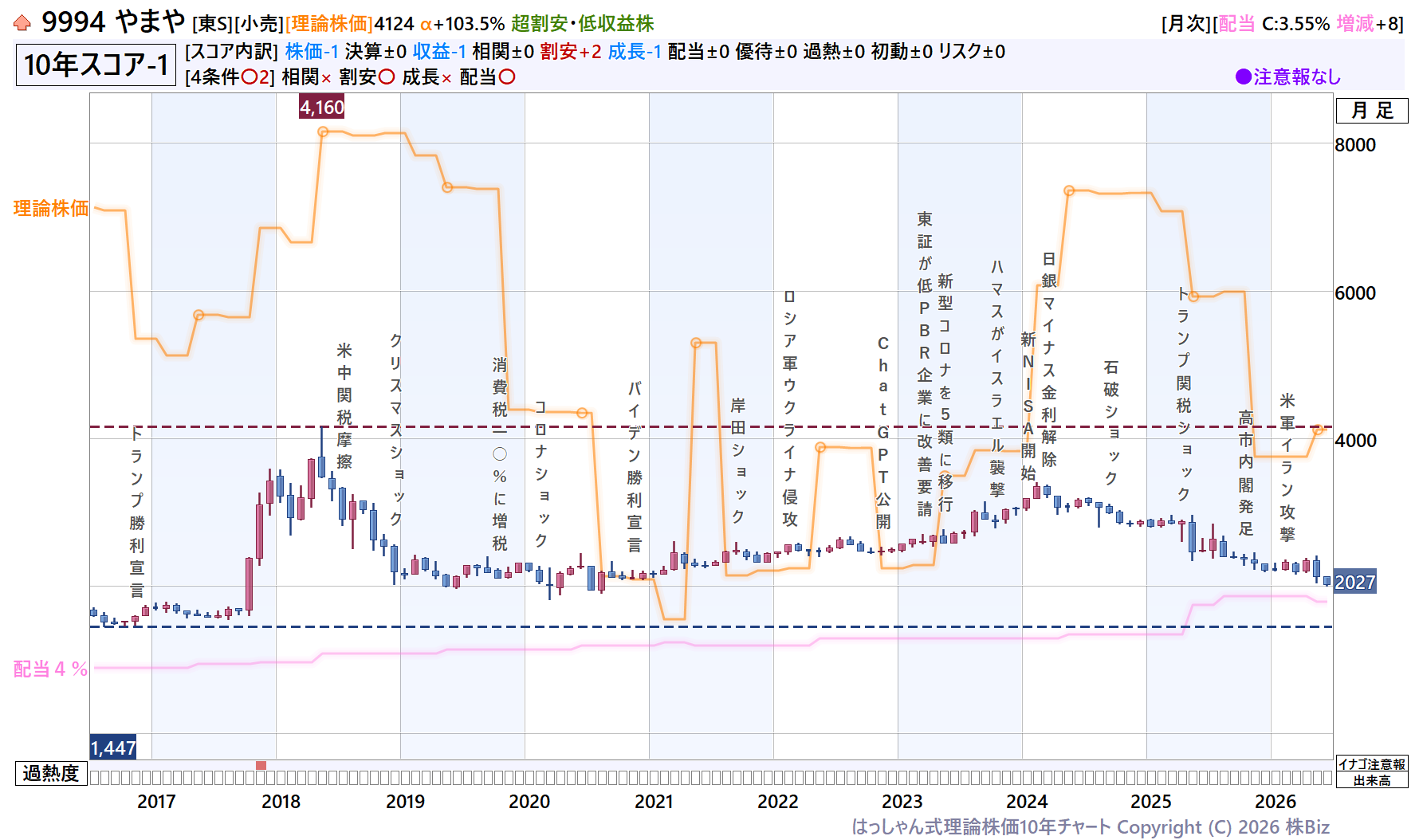Screen dimensions: 1419x840
Task: Click the 収益-1 score item
Action: click(439, 52)
